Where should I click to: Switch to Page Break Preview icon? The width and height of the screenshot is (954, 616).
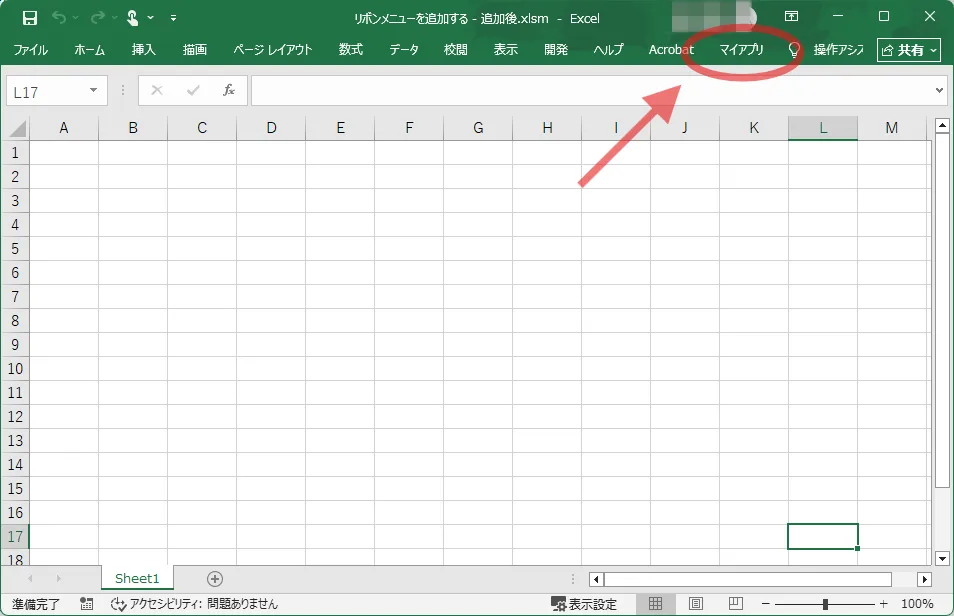tap(735, 602)
